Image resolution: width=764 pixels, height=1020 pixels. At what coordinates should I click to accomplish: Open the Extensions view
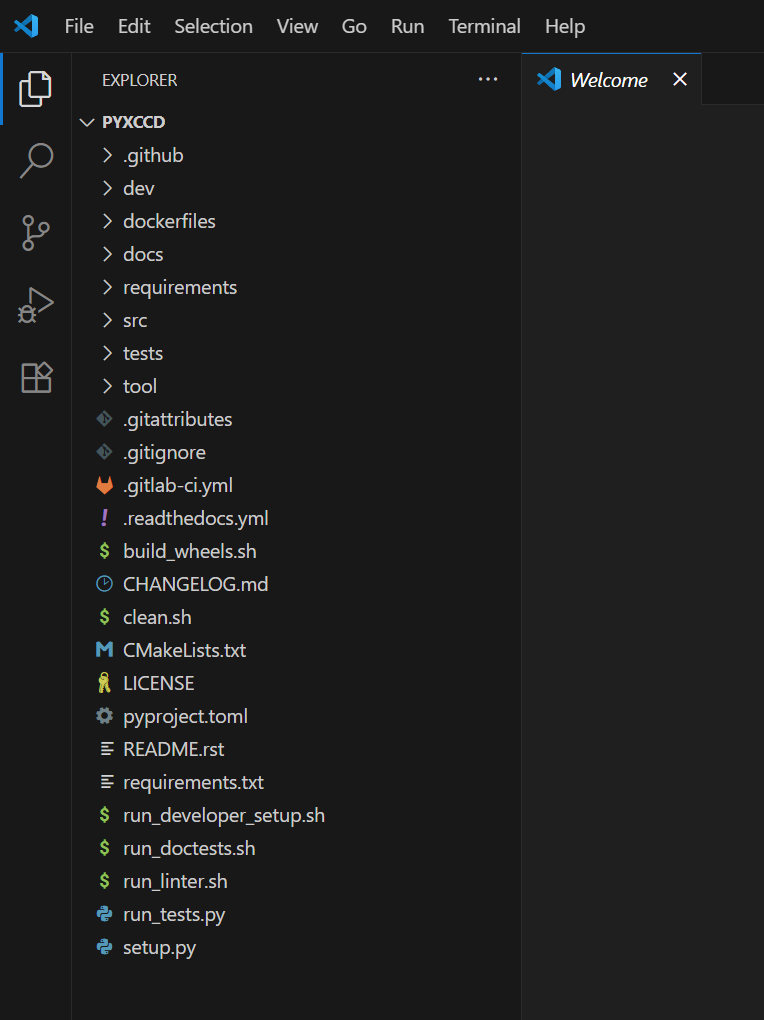point(36,378)
